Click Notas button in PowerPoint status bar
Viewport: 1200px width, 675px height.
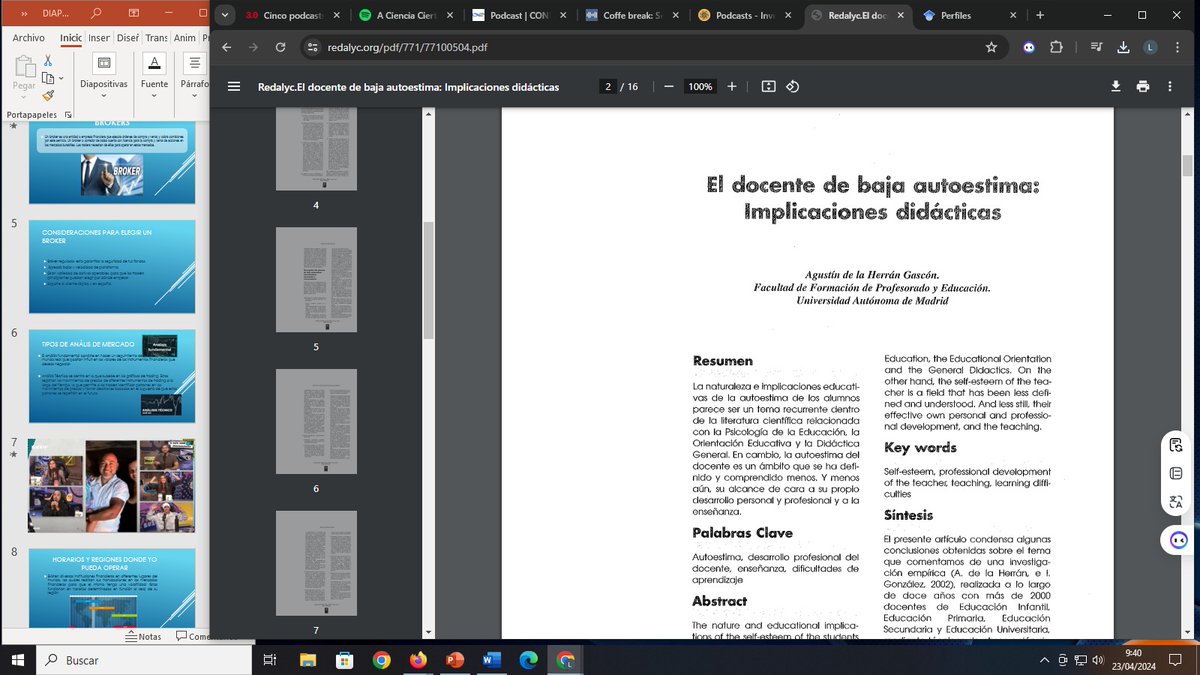tap(143, 636)
